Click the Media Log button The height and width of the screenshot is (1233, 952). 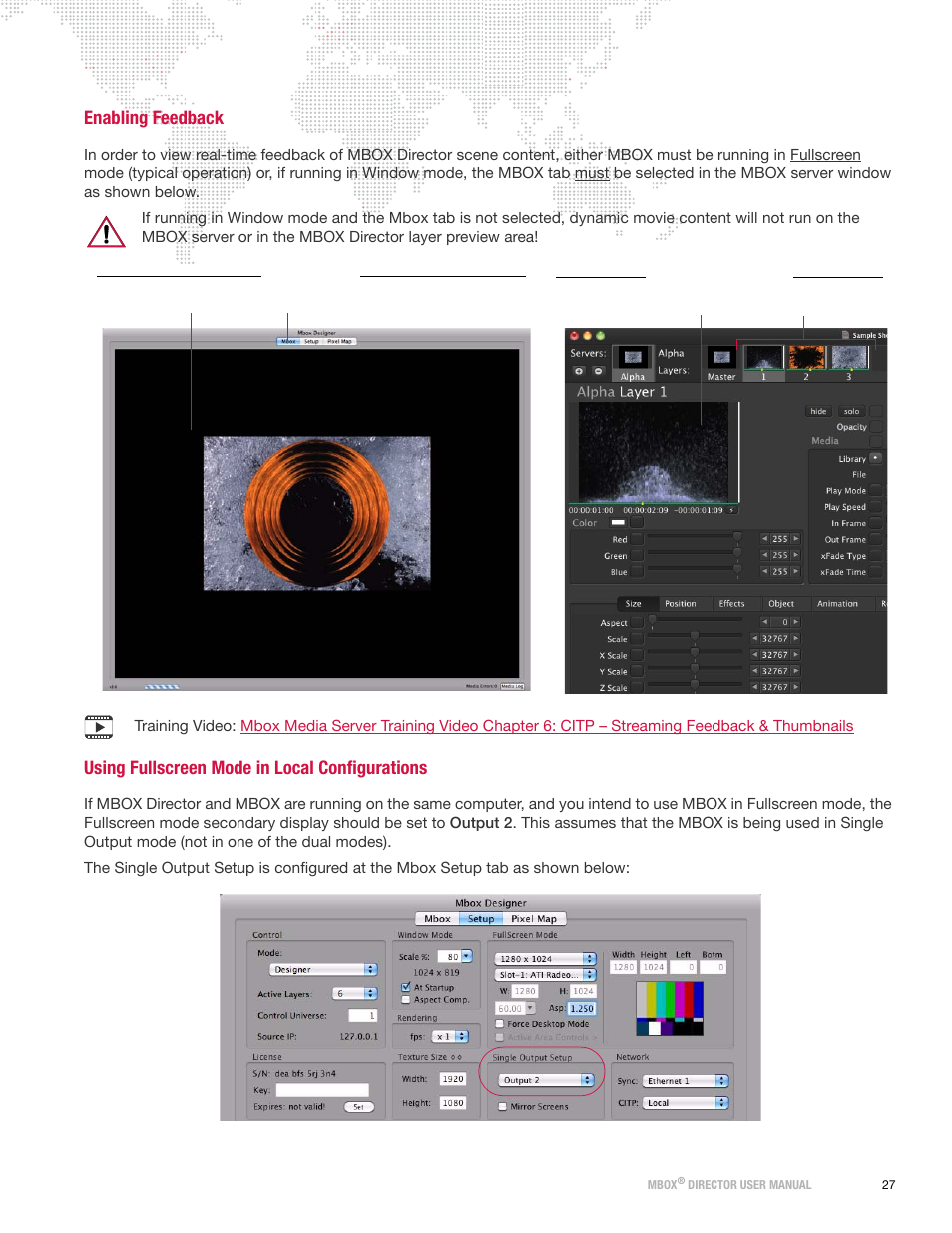click(512, 687)
